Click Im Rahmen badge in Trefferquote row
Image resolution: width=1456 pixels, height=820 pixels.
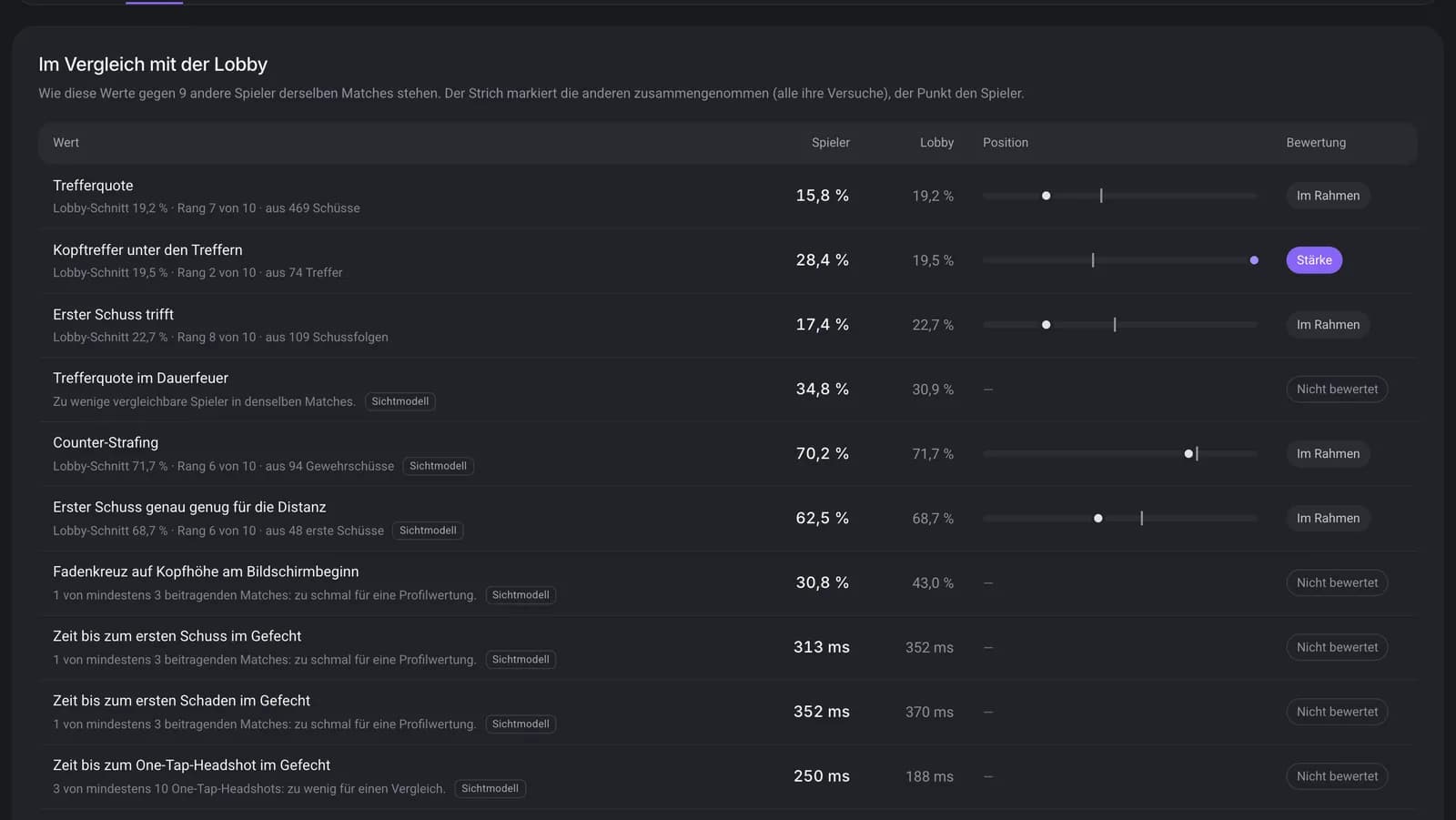(1328, 196)
